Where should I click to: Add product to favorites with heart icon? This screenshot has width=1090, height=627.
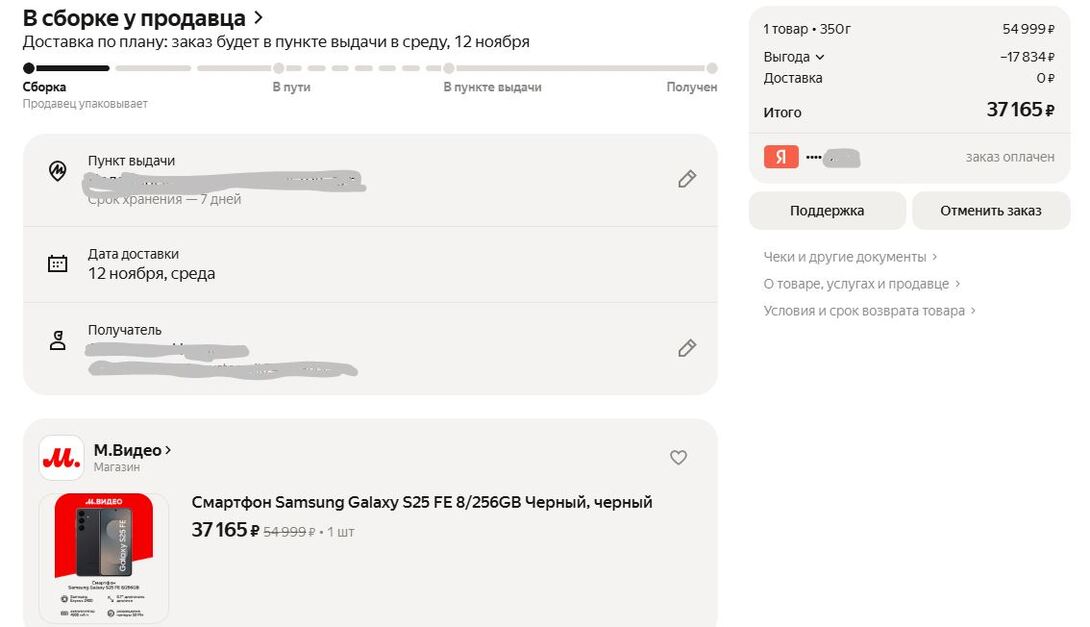pyautogui.click(x=678, y=457)
